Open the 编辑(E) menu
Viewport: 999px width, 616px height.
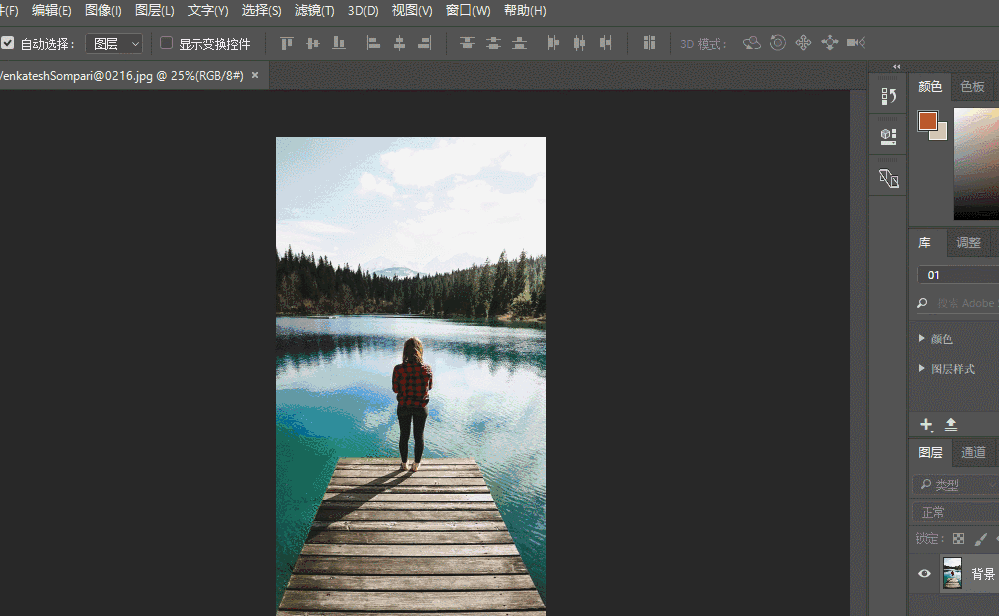tap(52, 11)
